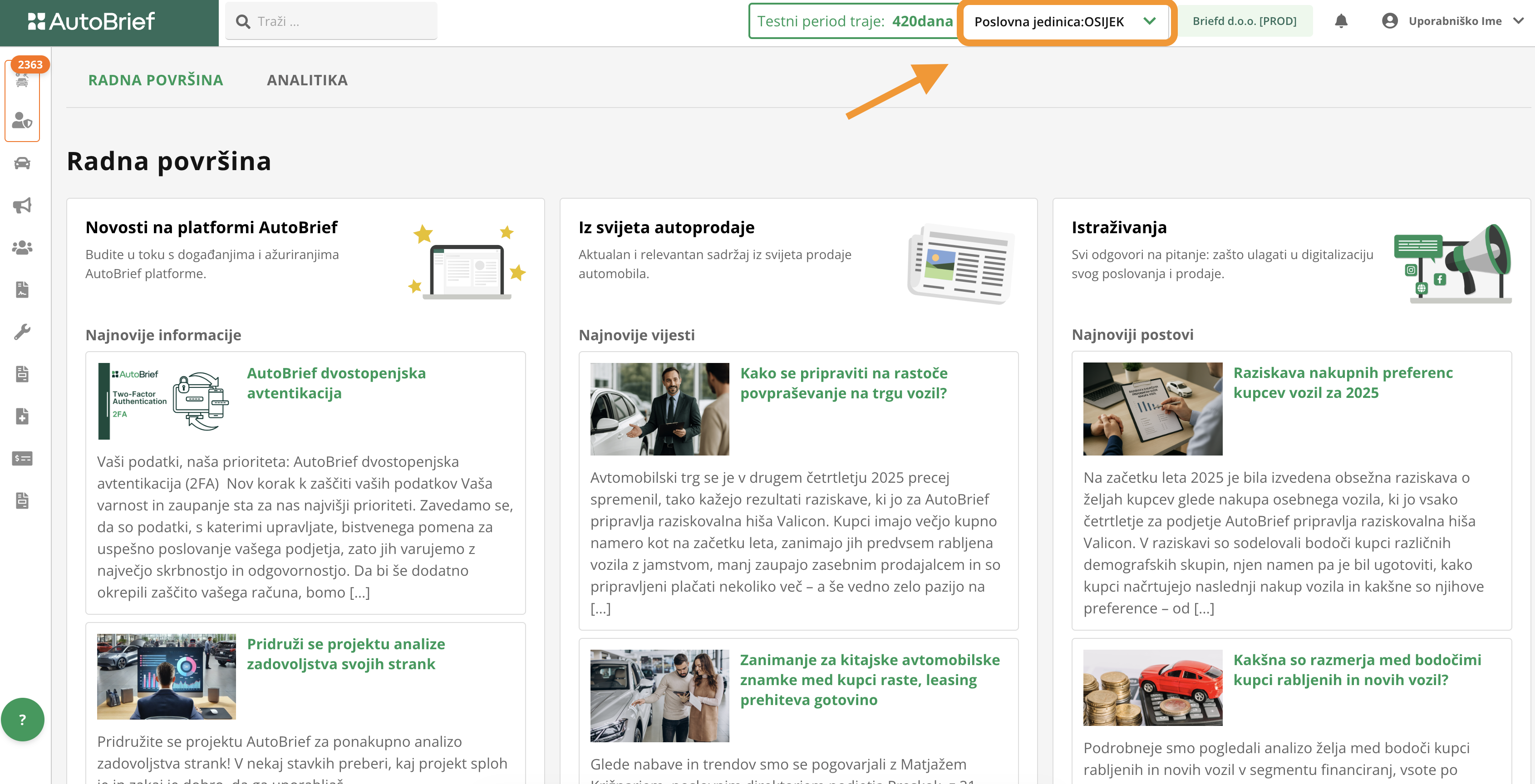This screenshot has height=784, width=1535.
Task: Select the RADNA POVRŠINA tab
Action: [156, 80]
